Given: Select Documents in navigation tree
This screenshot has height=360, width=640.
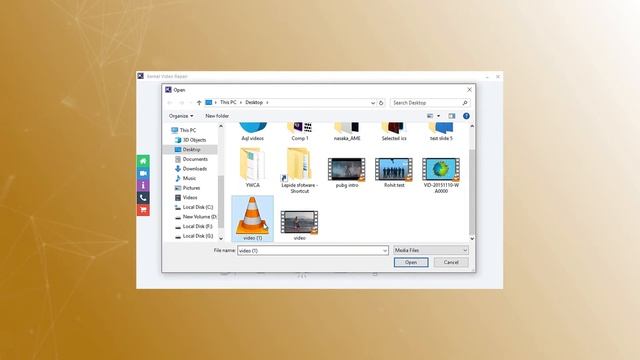Looking at the screenshot, I should [x=195, y=159].
